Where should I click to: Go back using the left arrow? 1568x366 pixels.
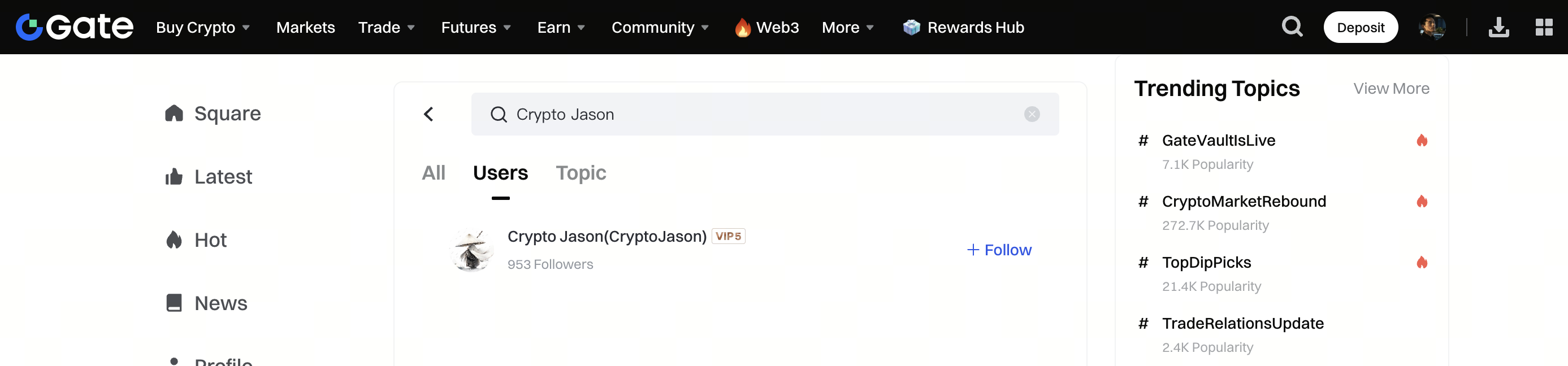[x=428, y=114]
